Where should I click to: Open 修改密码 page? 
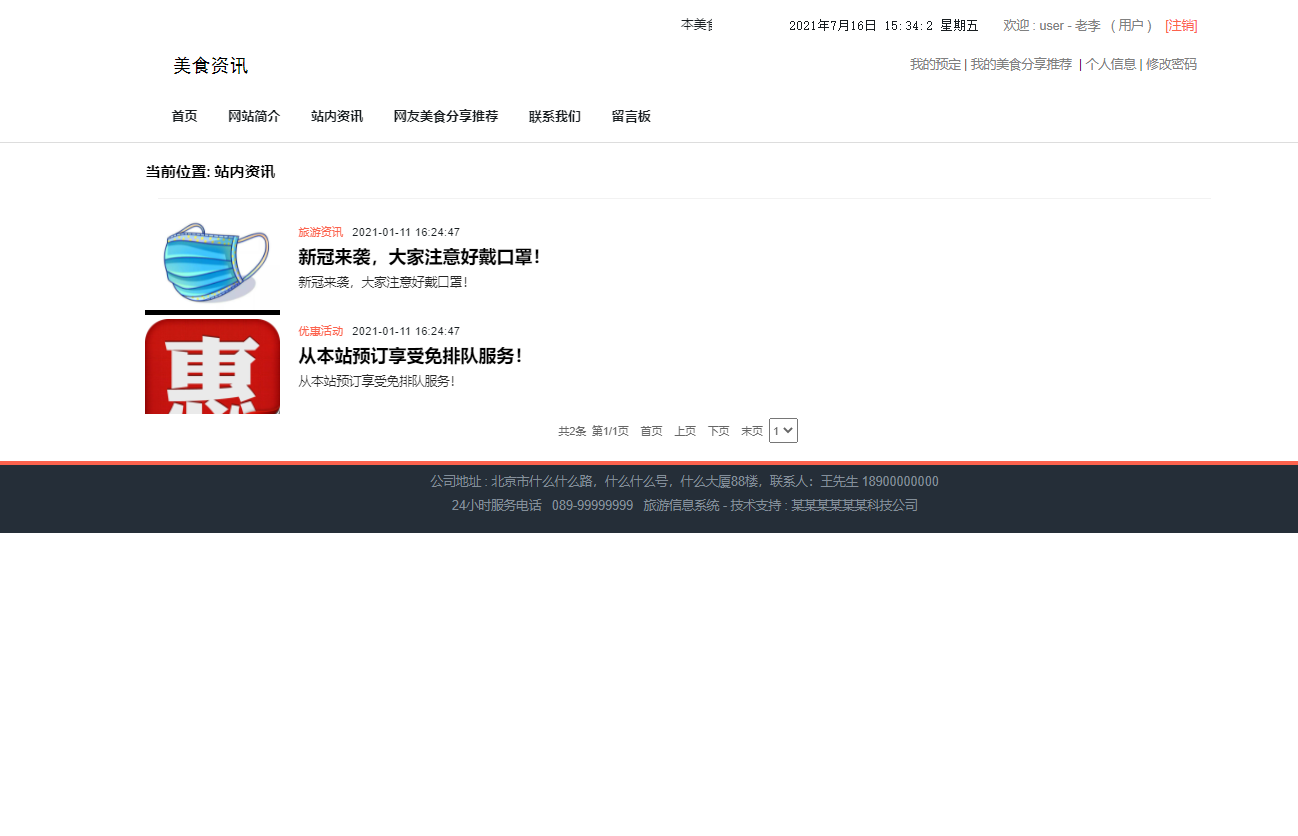point(1170,63)
